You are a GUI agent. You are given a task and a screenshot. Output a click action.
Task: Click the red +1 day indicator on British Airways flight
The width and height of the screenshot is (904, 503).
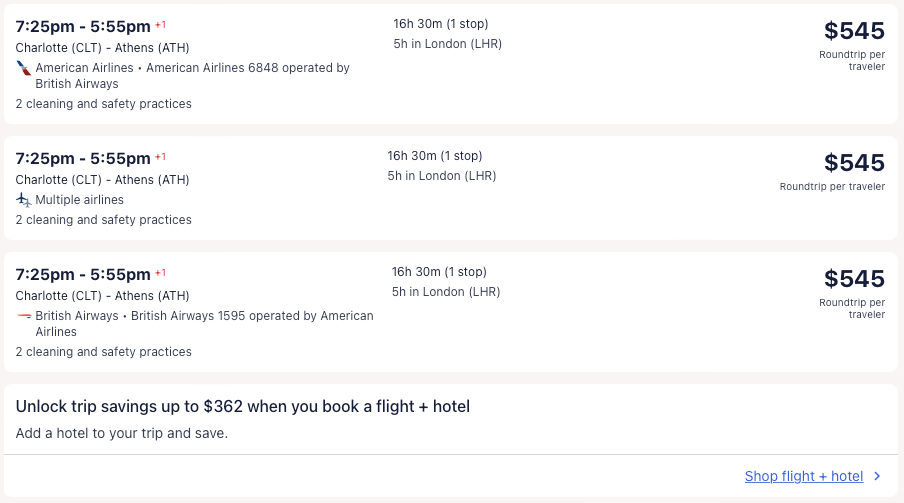(x=160, y=272)
